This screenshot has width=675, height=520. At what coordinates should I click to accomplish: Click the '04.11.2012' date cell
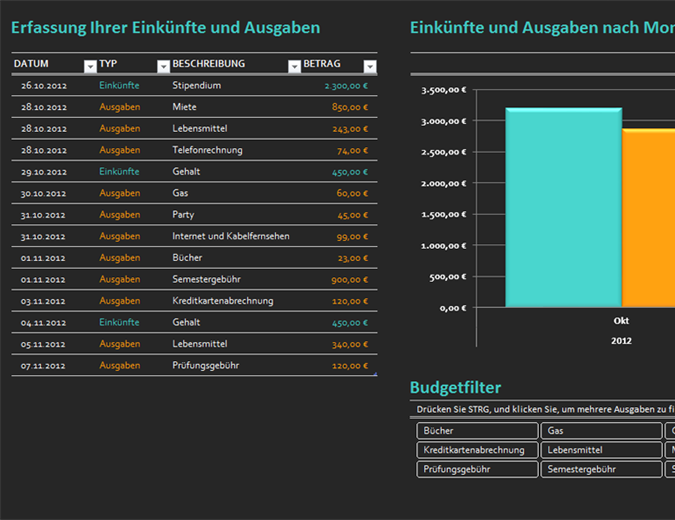43,322
